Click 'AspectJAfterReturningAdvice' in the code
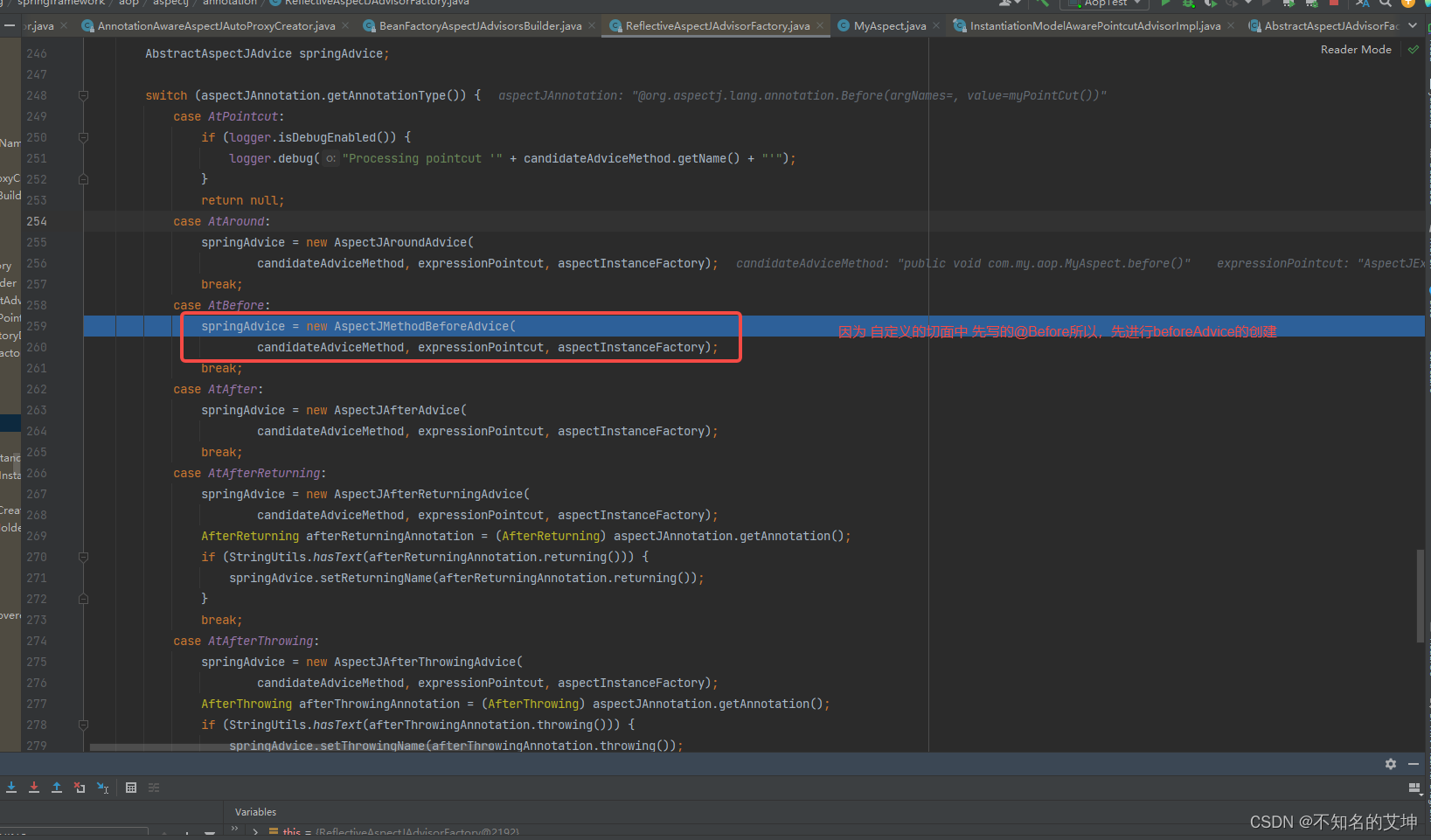Image resolution: width=1431 pixels, height=840 pixels. (428, 494)
